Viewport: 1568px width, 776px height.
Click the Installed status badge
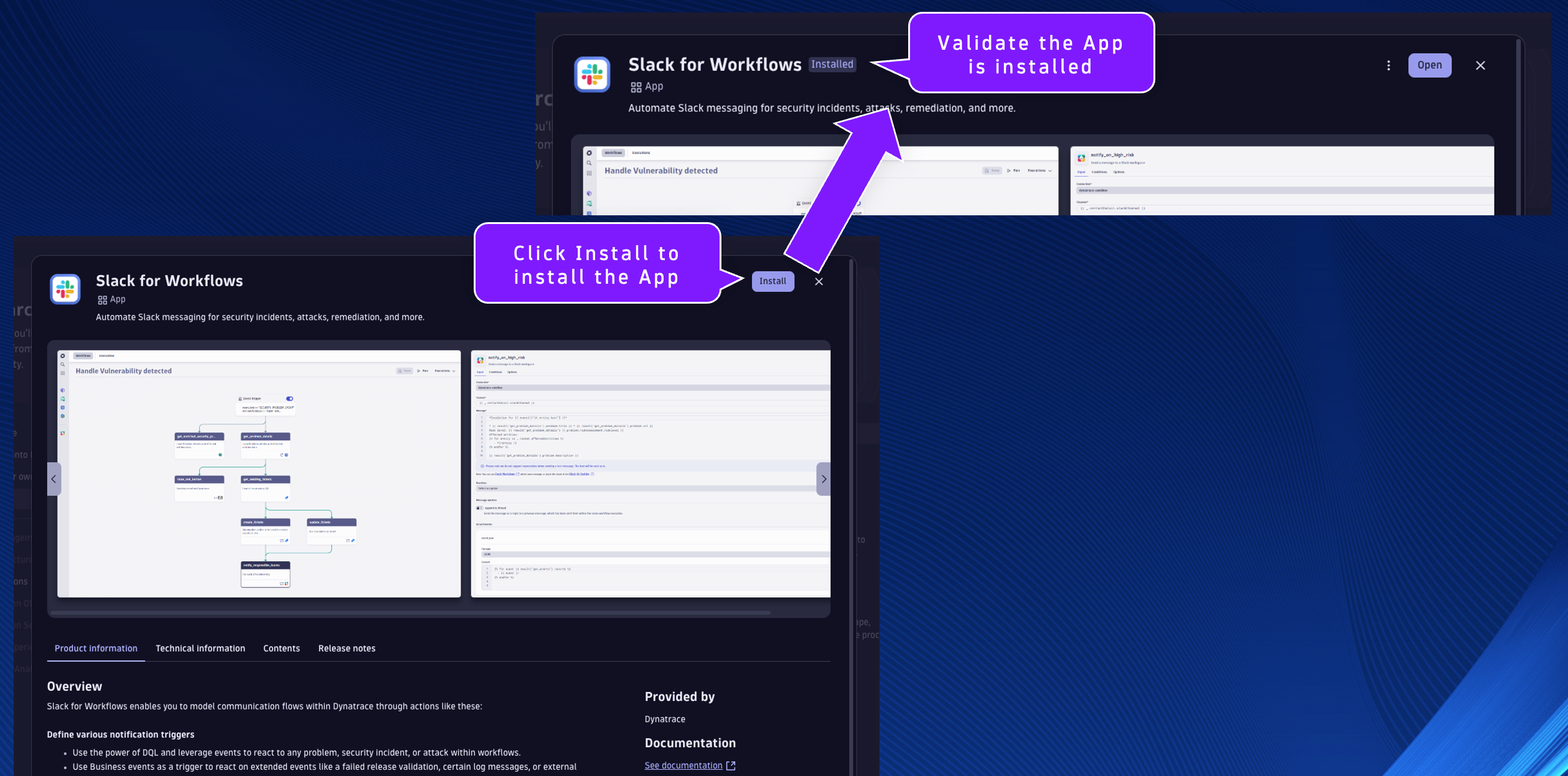(832, 65)
